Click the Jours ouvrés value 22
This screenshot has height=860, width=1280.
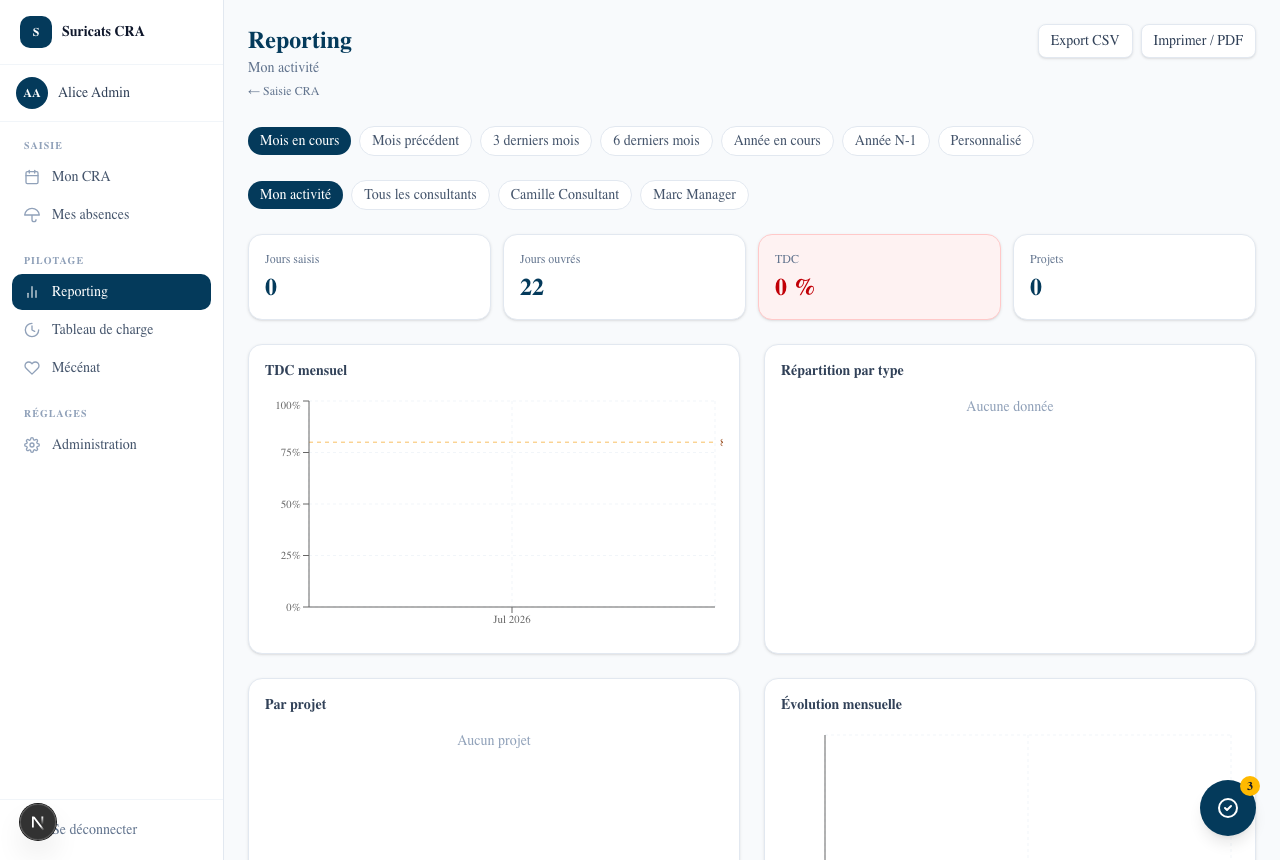coord(532,287)
